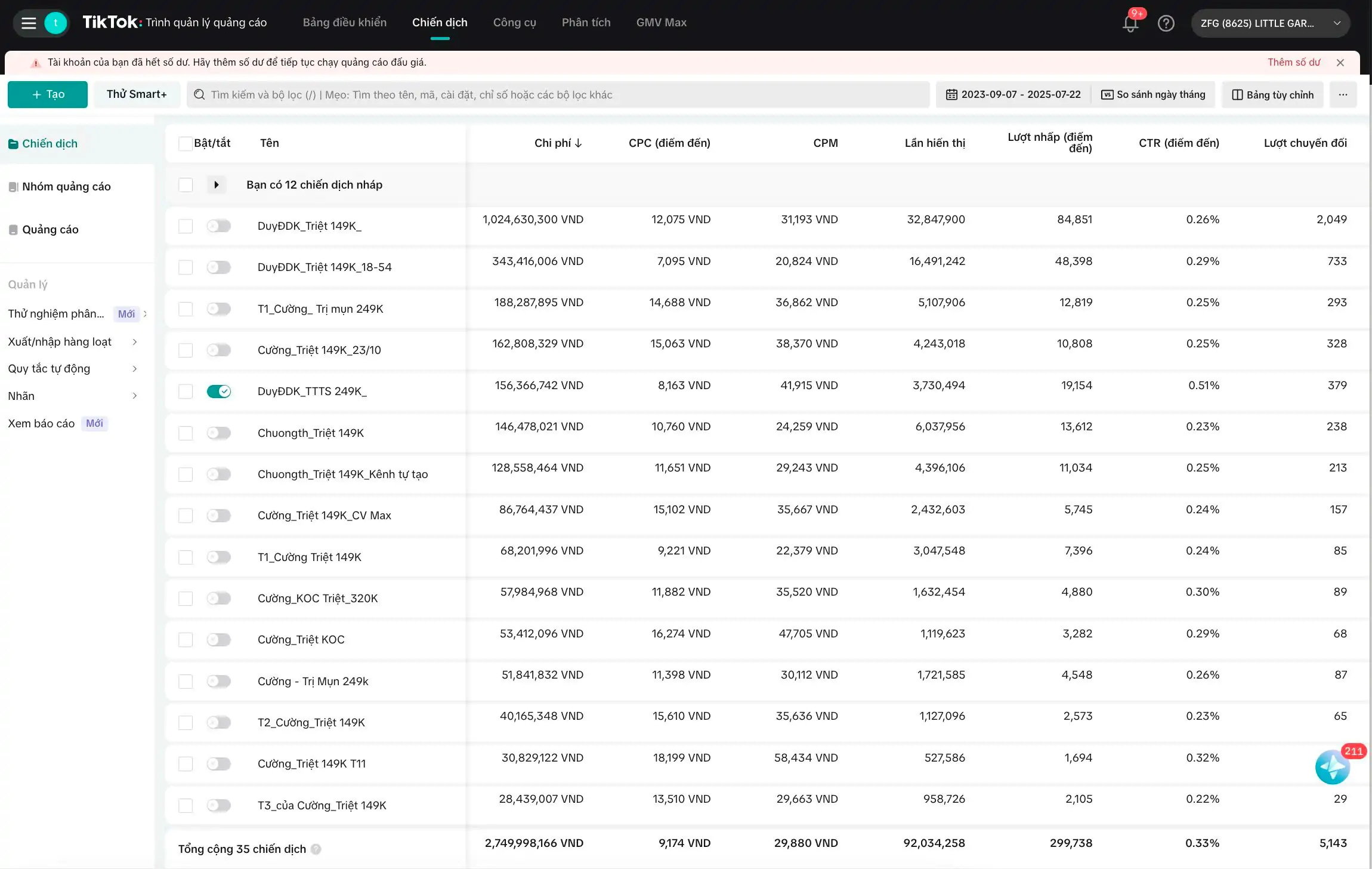Check the draft campaigns row checkbox
This screenshot has height=869, width=1372.
coord(186,185)
